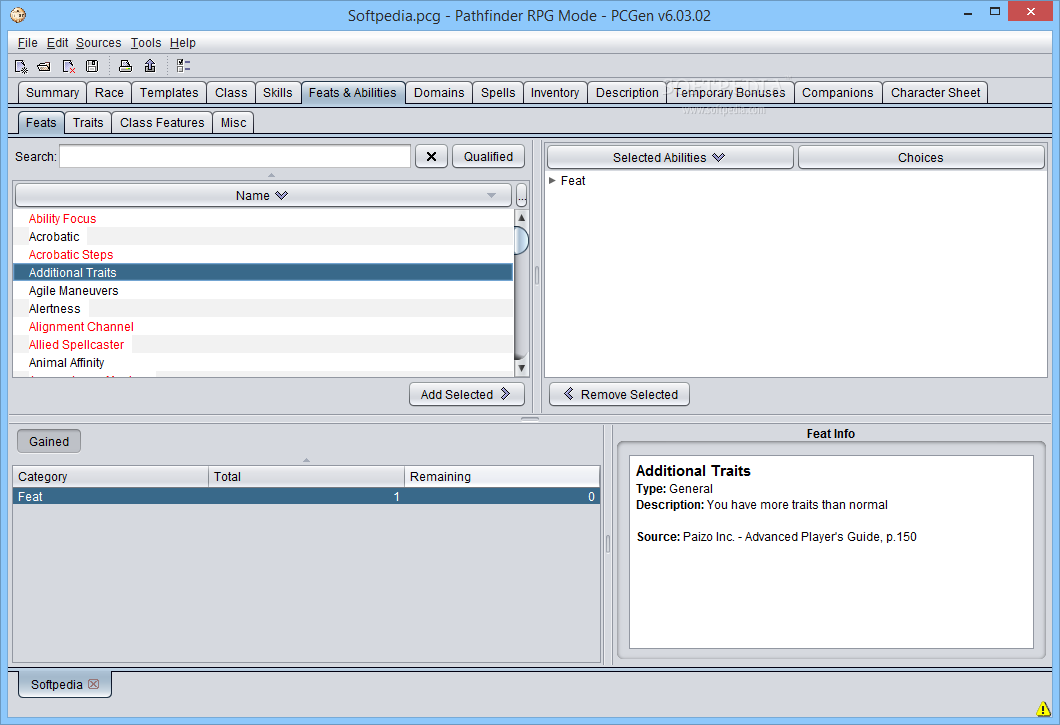Select the Feat row in the category table
The width and height of the screenshot is (1060, 725).
tap(306, 496)
